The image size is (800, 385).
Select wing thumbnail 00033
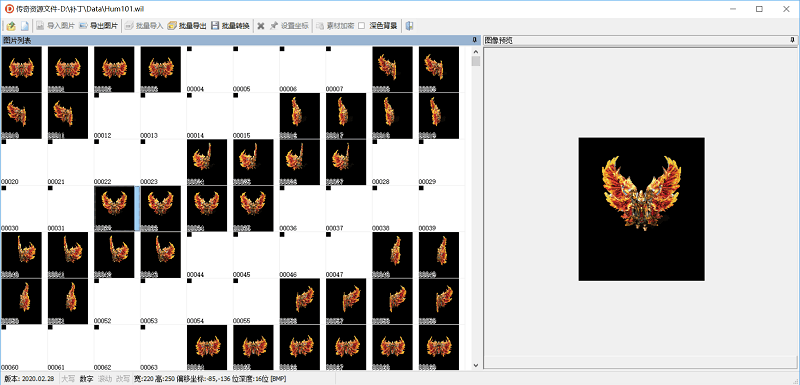[x=161, y=209]
